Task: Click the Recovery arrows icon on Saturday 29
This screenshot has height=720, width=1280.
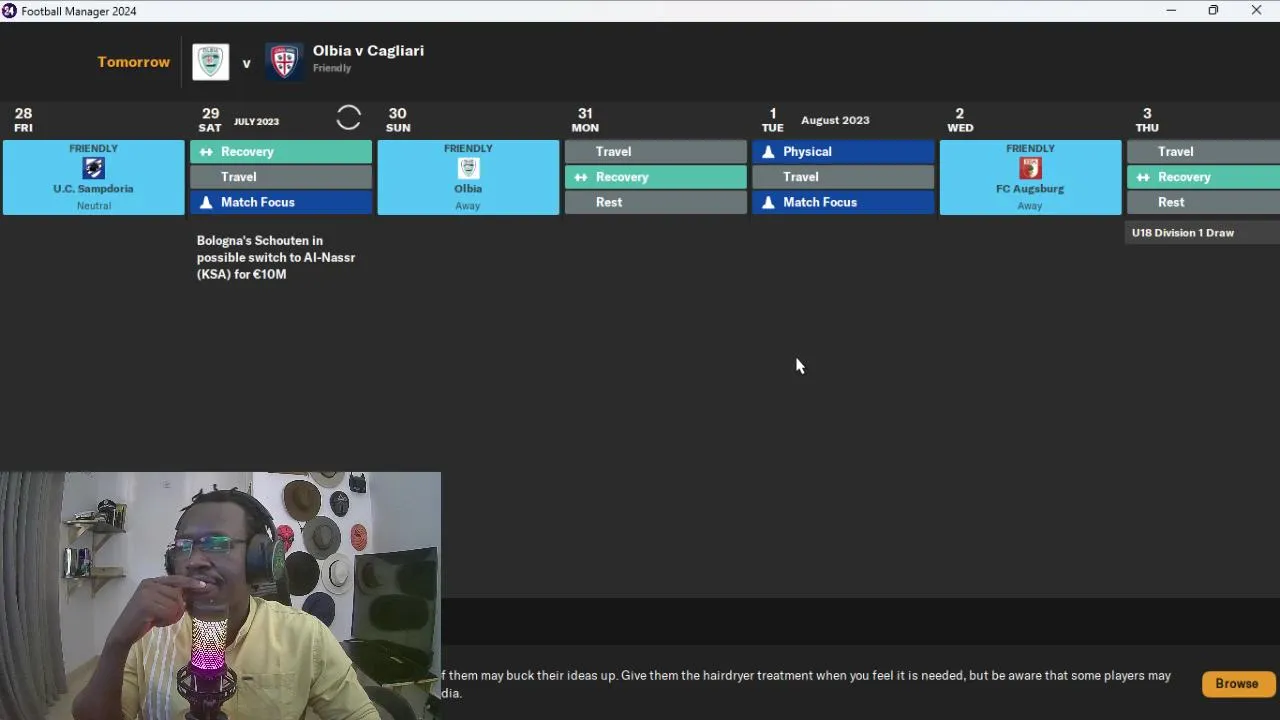Action: point(206,152)
